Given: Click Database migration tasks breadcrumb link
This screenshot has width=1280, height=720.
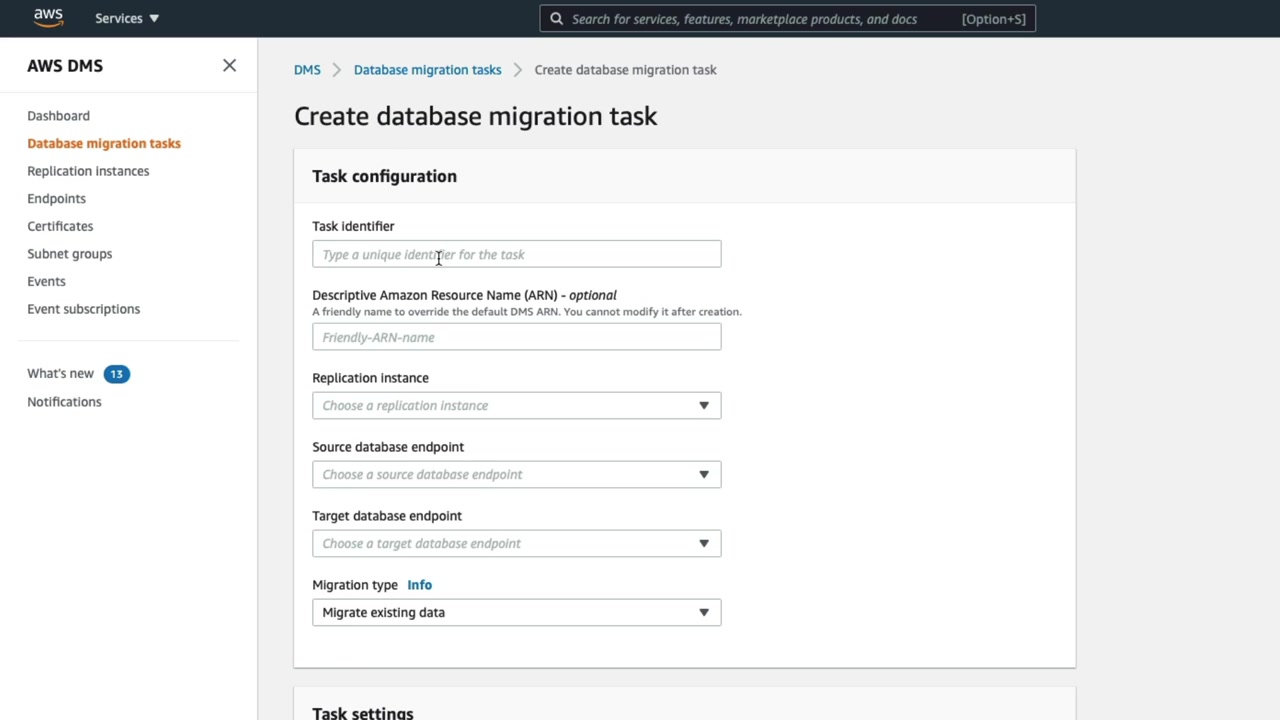Looking at the screenshot, I should (427, 70).
